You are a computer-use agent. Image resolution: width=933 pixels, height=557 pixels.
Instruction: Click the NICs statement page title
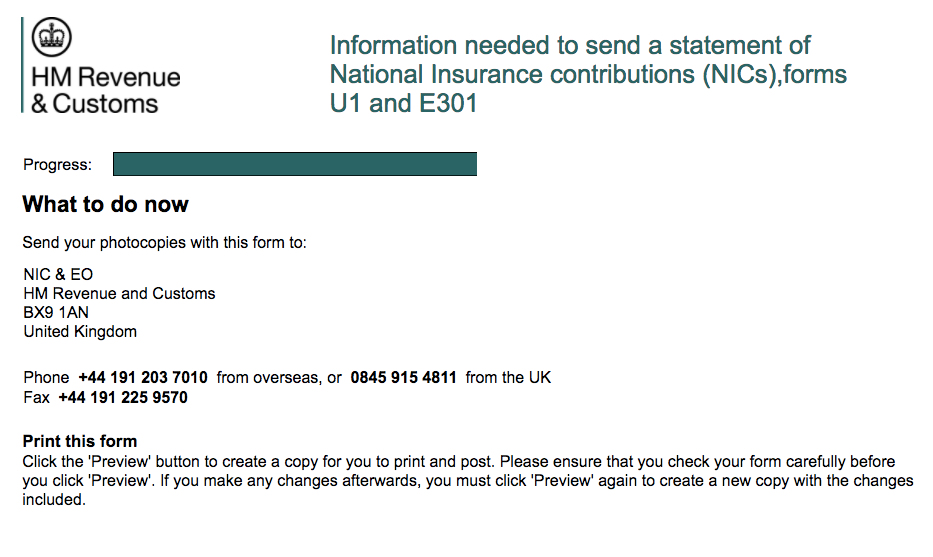[588, 74]
